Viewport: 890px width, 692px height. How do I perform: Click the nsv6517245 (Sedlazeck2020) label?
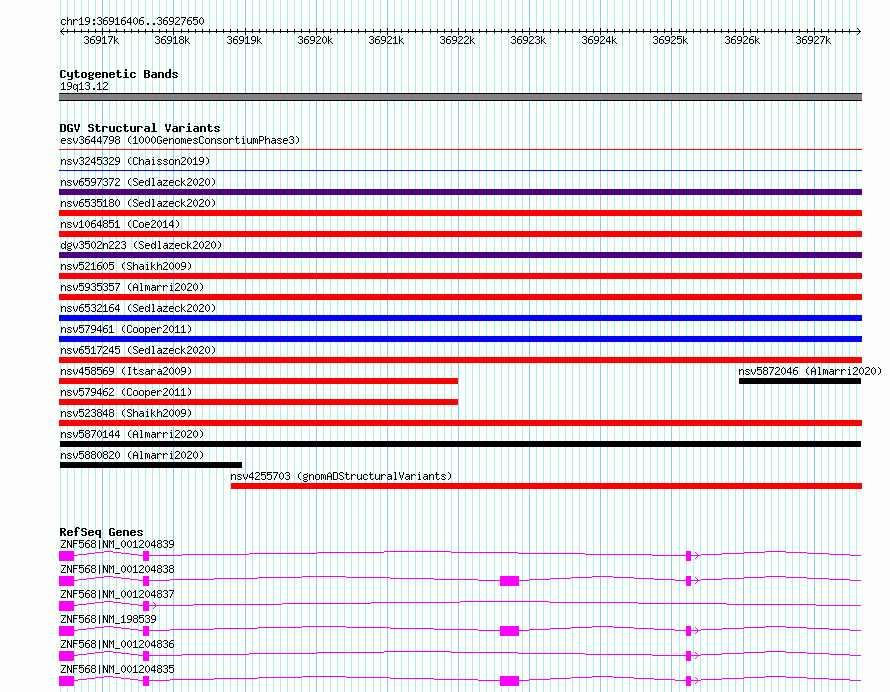(138, 350)
